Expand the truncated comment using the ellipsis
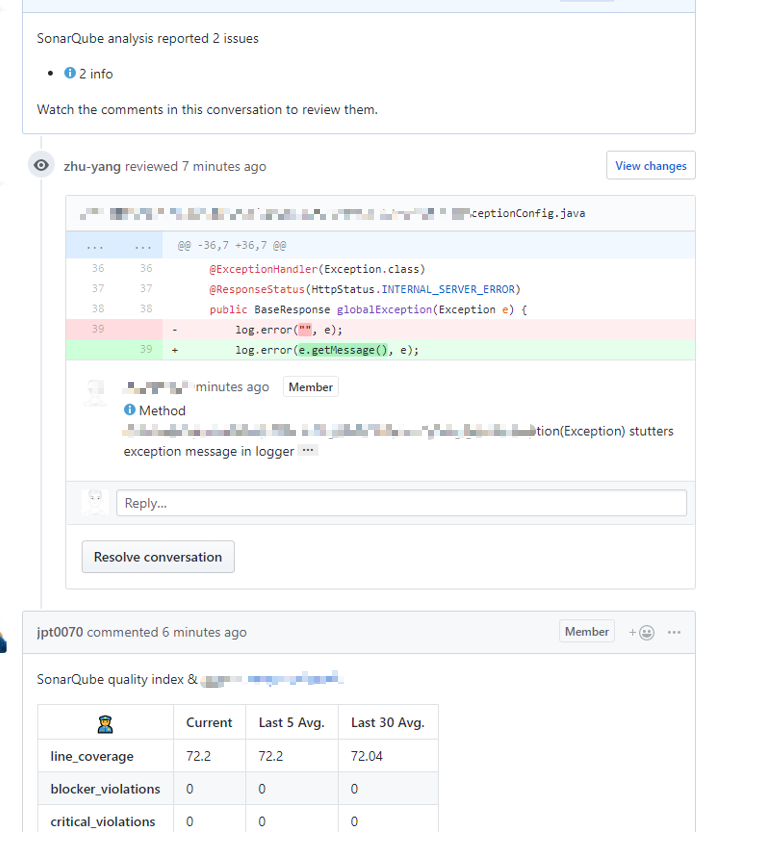This screenshot has height=858, width=760. pos(307,450)
